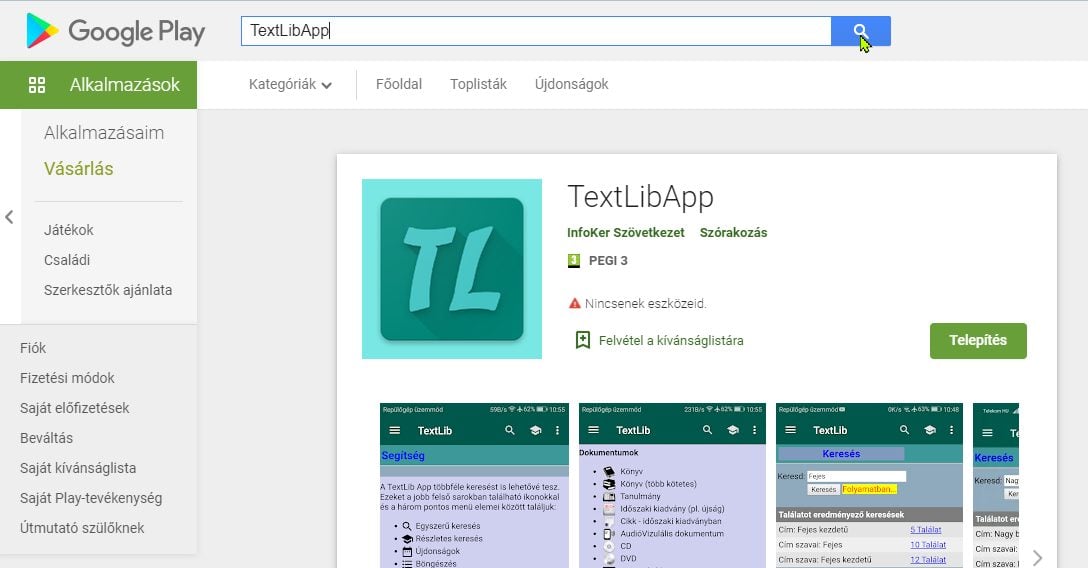Click the TextLibApp TL app icon
This screenshot has height=568, width=1088.
click(x=452, y=269)
